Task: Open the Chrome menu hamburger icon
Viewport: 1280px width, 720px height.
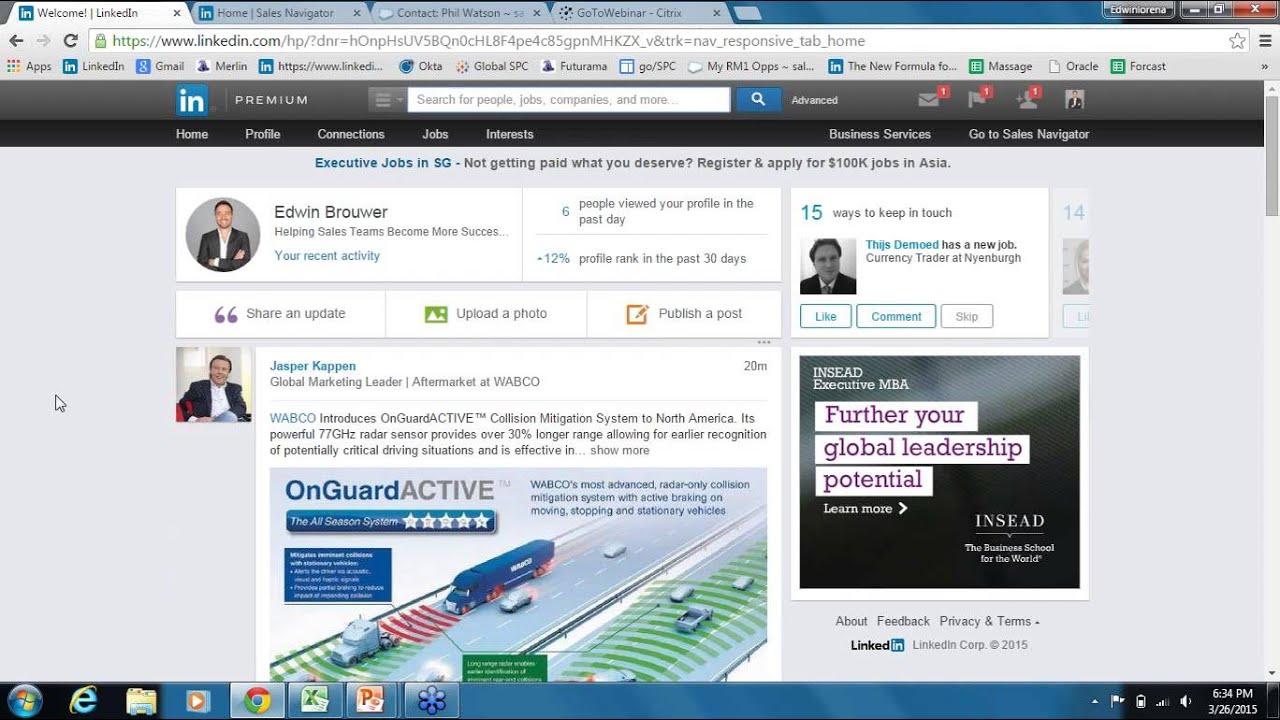Action: (x=1264, y=41)
